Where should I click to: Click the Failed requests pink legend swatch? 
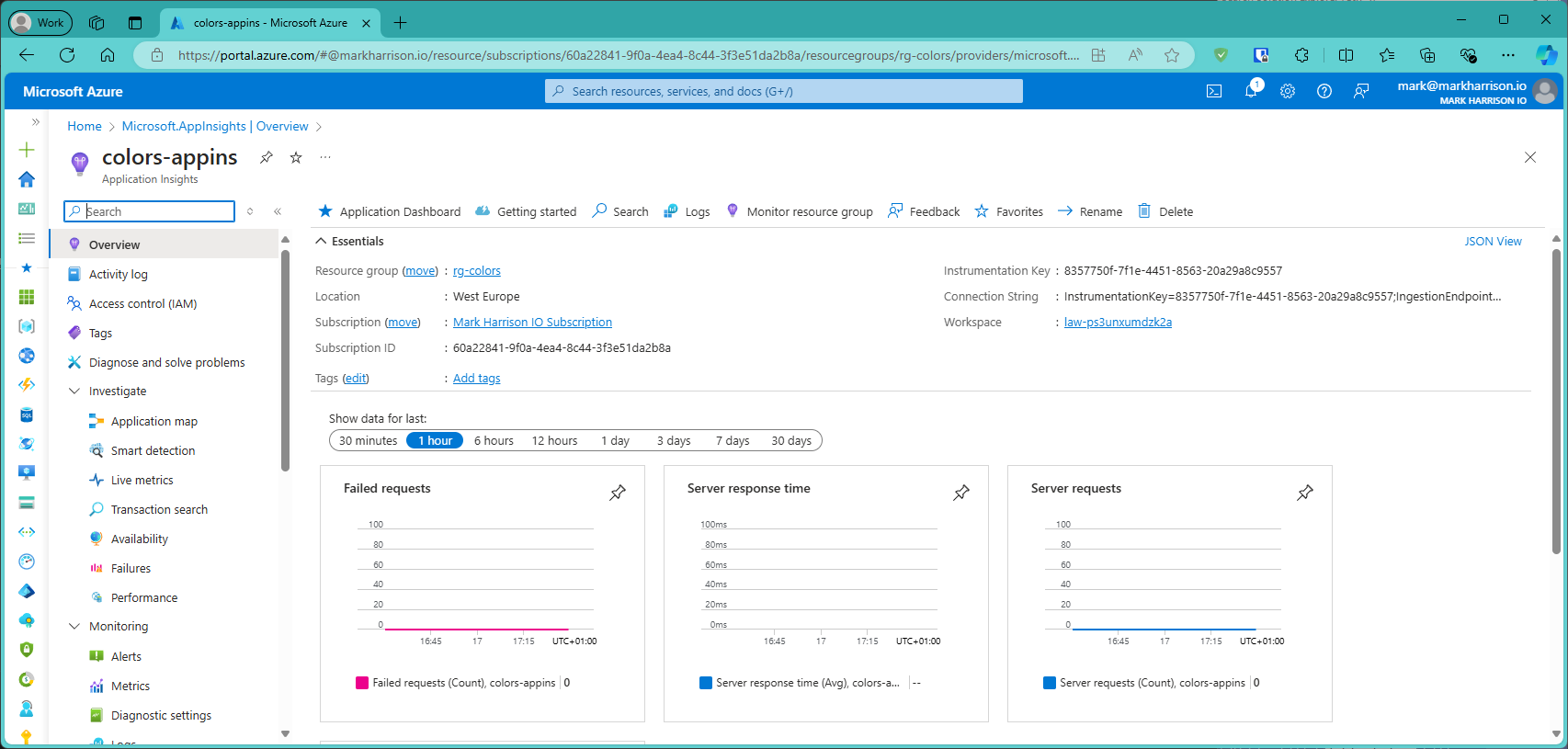[362, 683]
